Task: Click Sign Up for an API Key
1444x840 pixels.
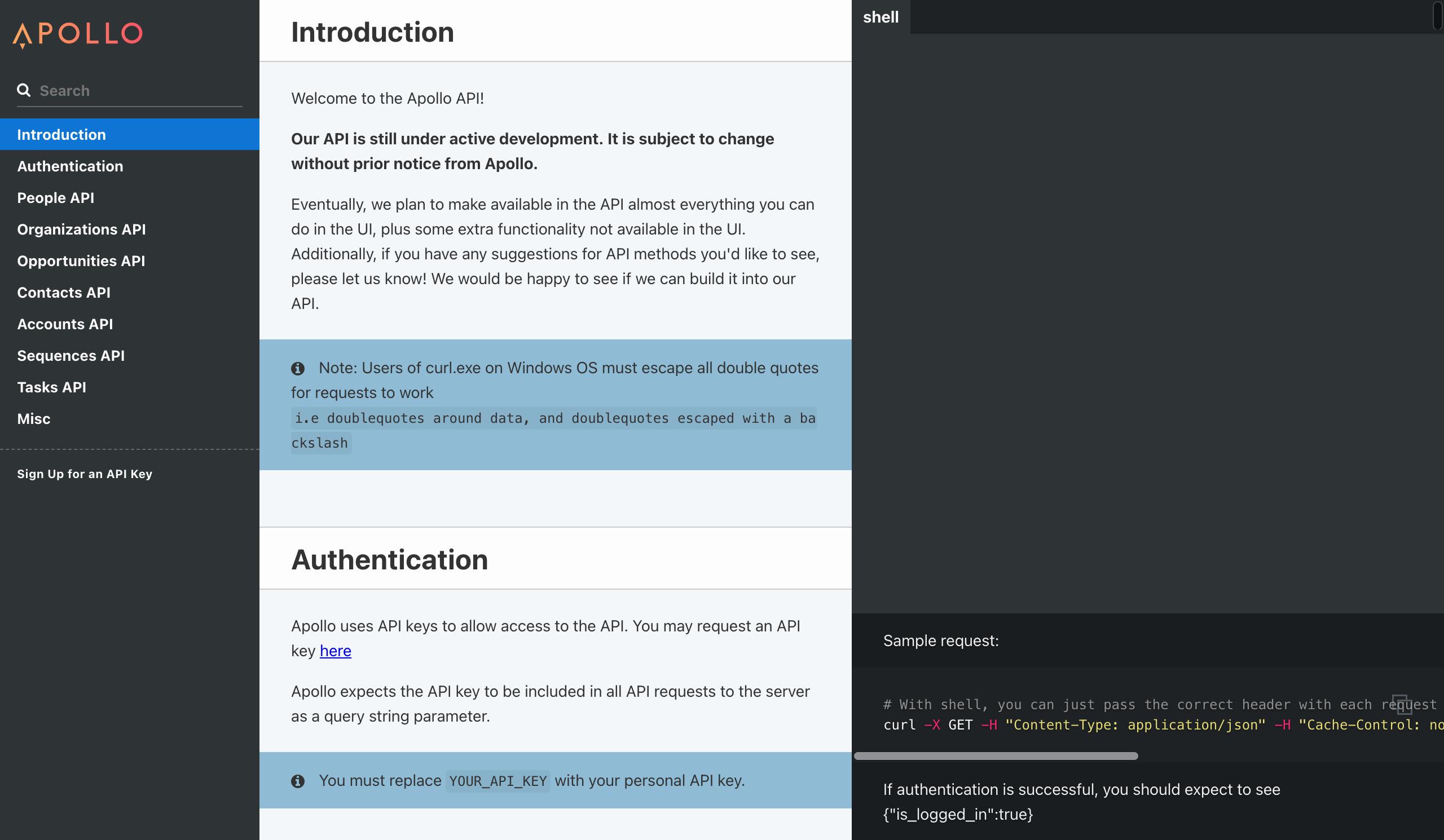Action: (x=85, y=474)
